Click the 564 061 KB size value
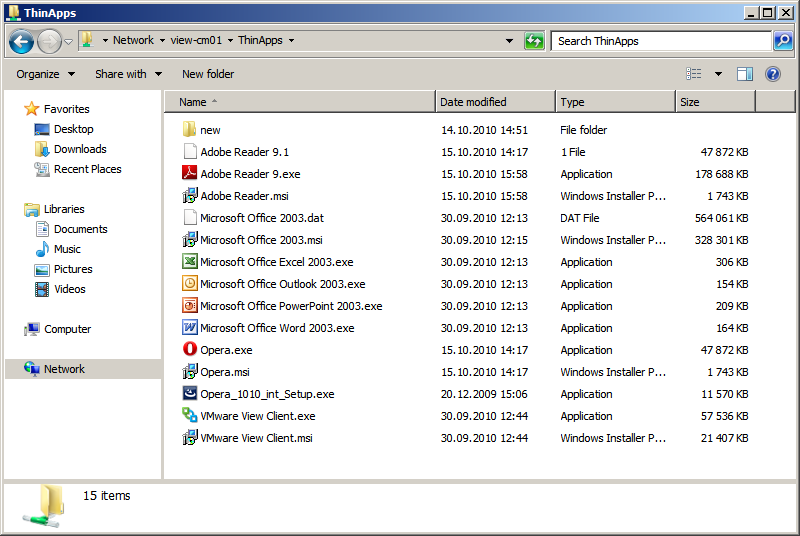The image size is (800, 536). click(x=721, y=218)
